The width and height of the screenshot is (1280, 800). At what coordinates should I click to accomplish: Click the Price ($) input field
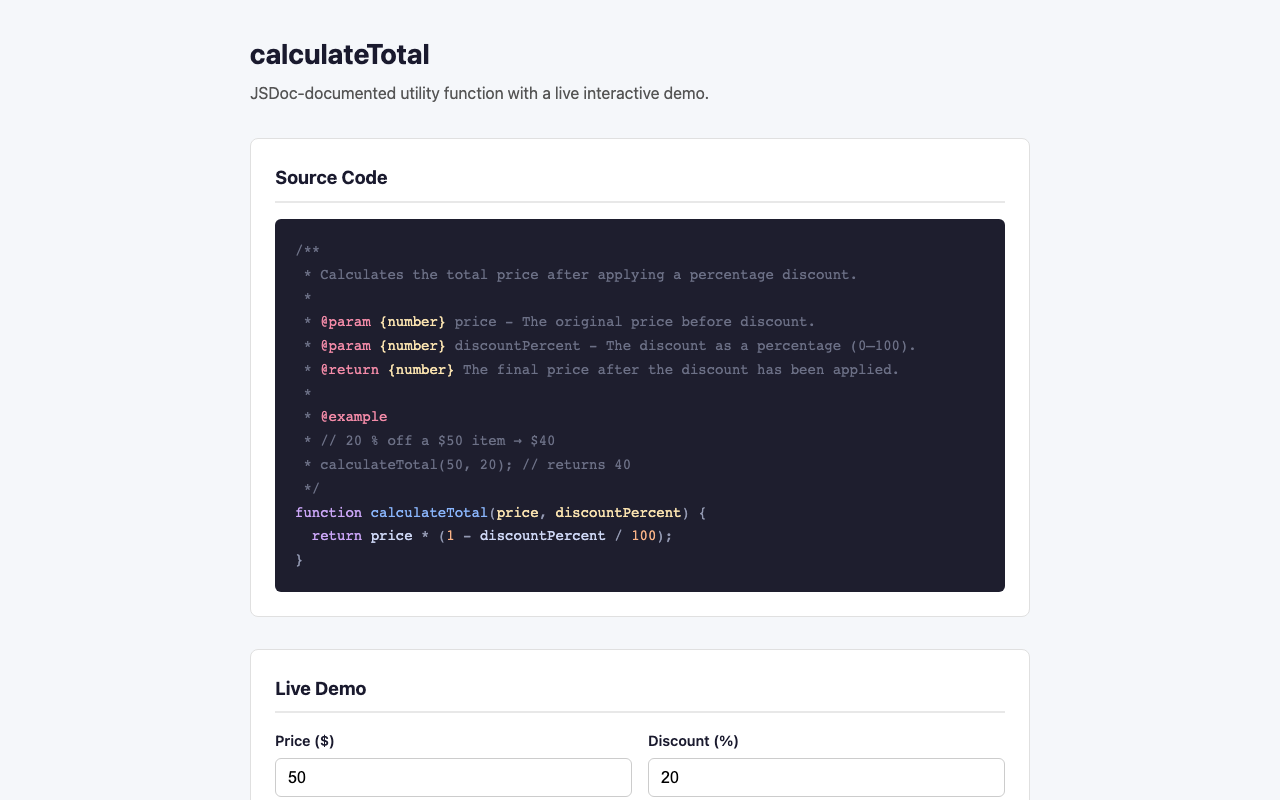pos(453,777)
